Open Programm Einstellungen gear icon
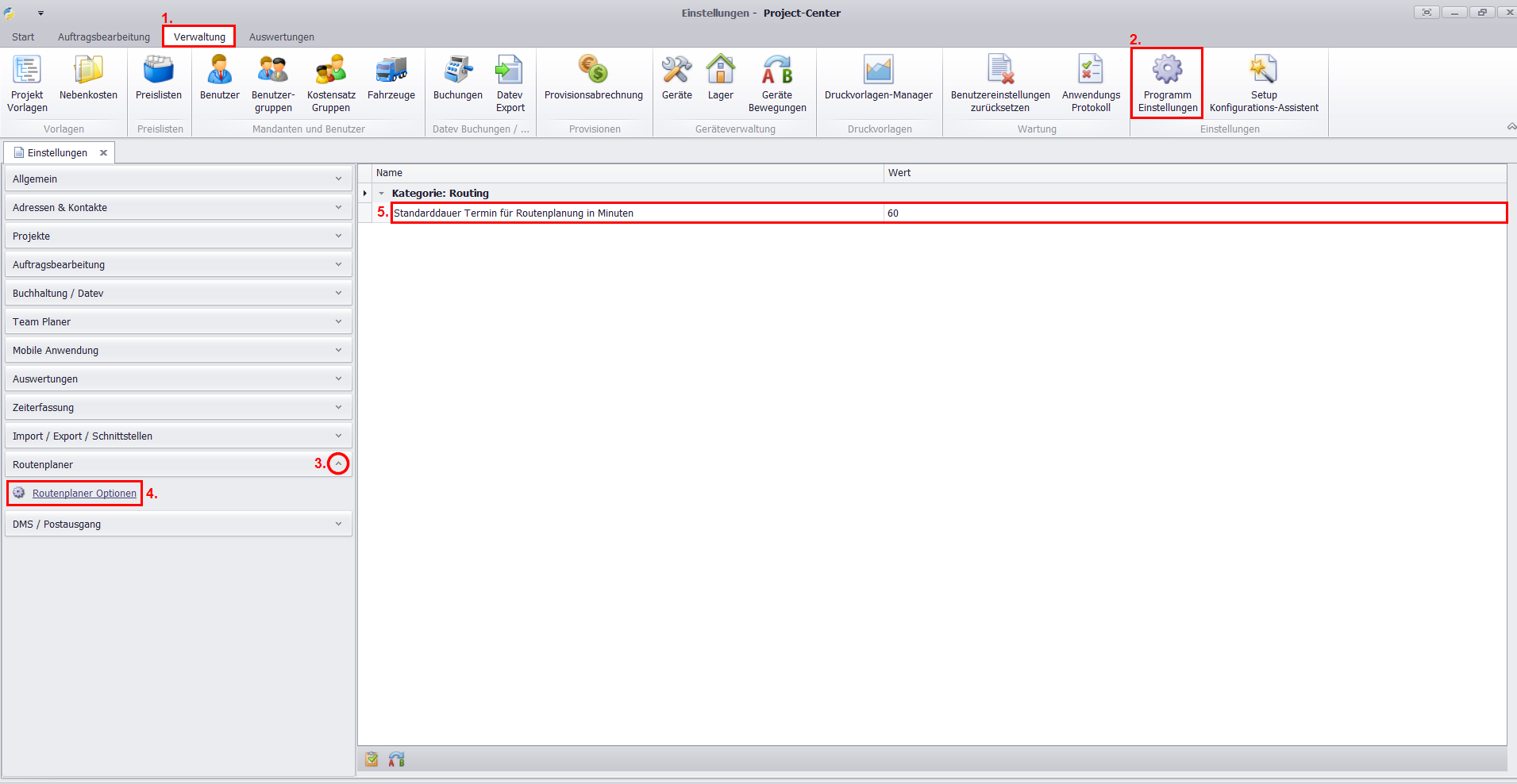The image size is (1517, 784). [1167, 71]
